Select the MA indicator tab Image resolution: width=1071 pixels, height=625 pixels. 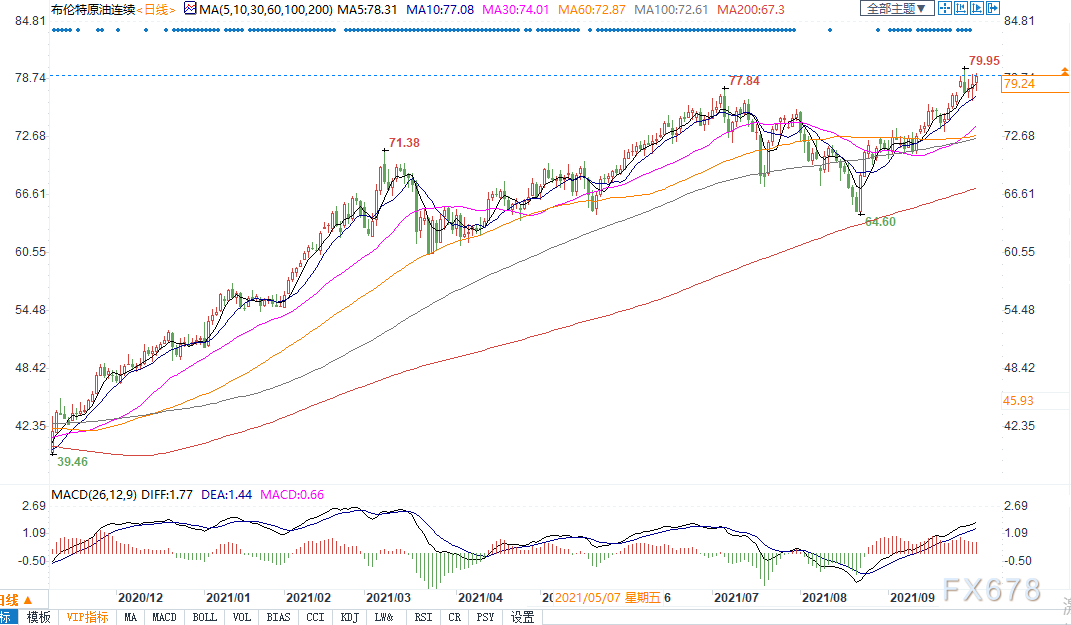pyautogui.click(x=130, y=617)
